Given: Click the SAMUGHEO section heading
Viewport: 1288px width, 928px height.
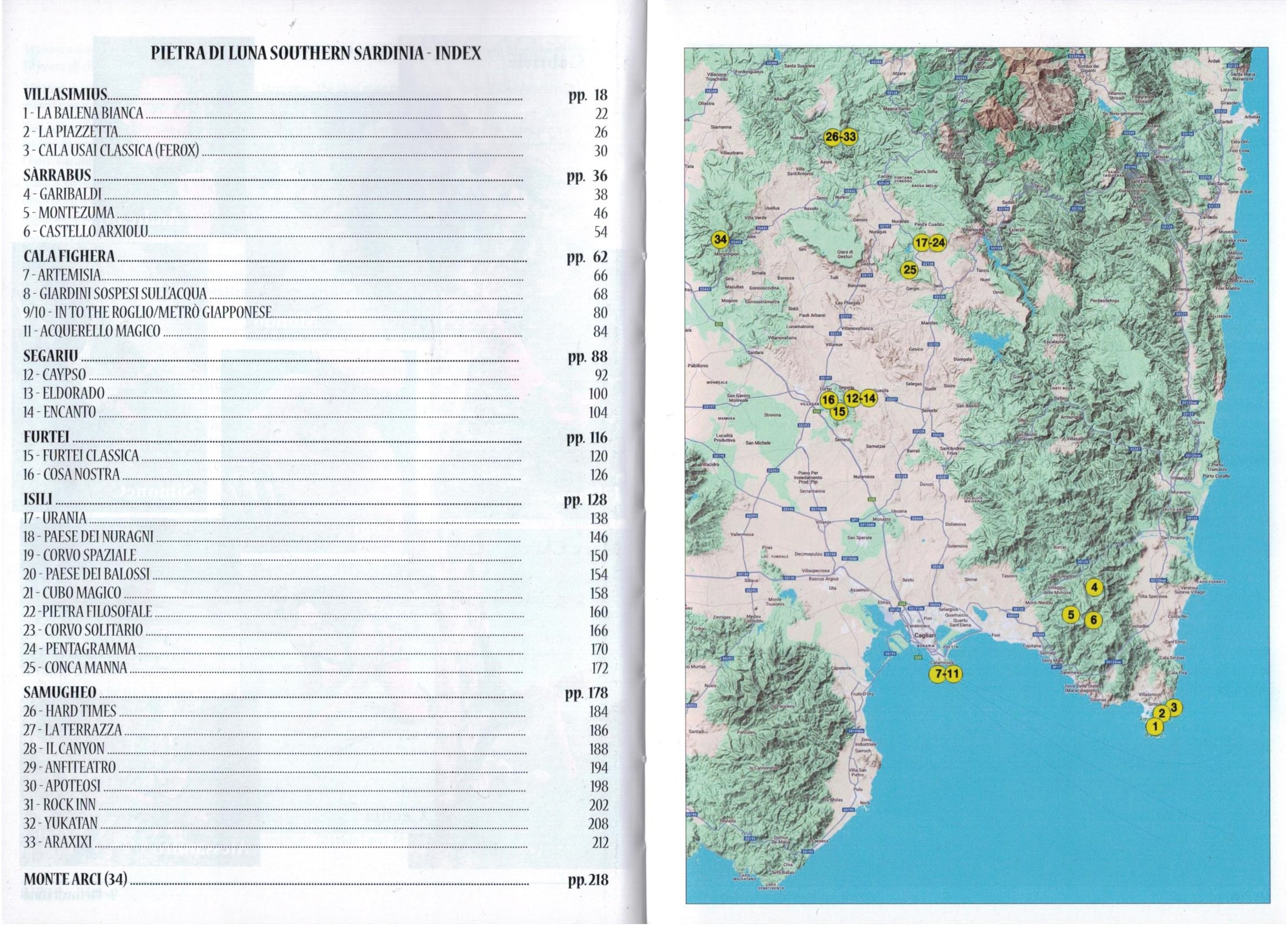Looking at the screenshot, I should pos(60,693).
